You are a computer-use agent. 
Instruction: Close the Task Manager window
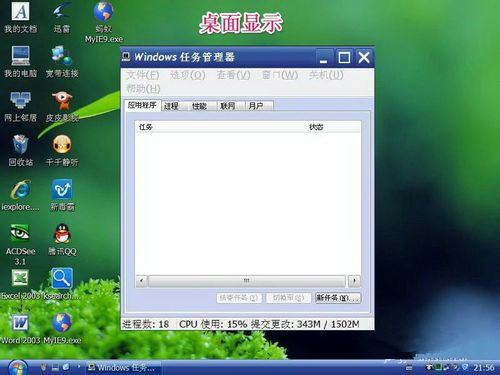tap(364, 58)
